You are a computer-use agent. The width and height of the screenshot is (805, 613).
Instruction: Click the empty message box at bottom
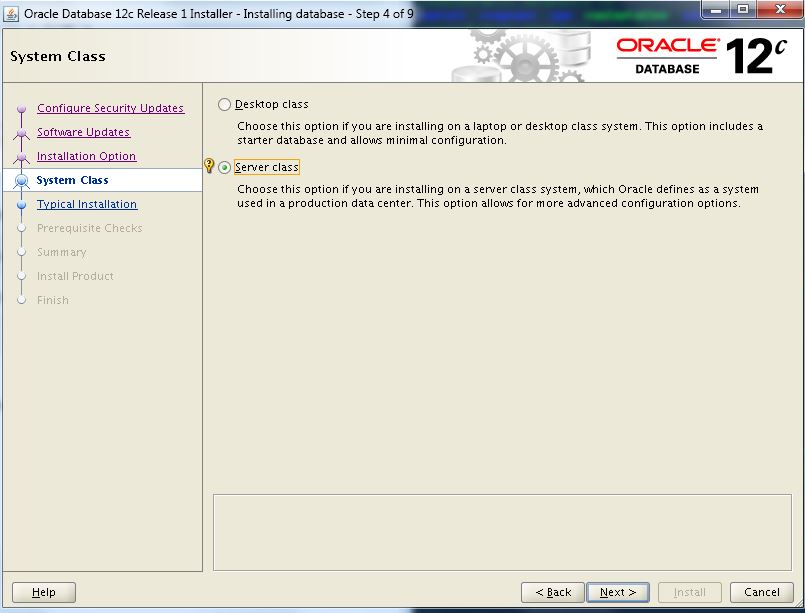(502, 532)
